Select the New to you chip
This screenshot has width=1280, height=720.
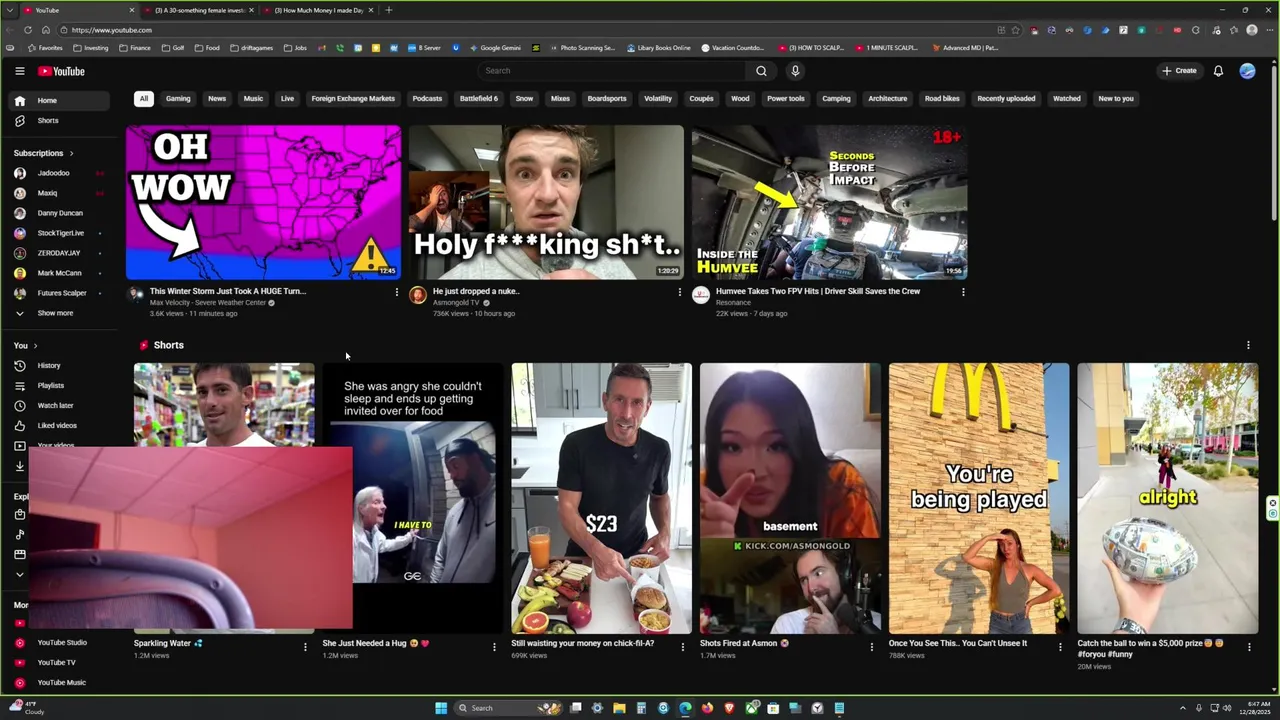click(1116, 98)
